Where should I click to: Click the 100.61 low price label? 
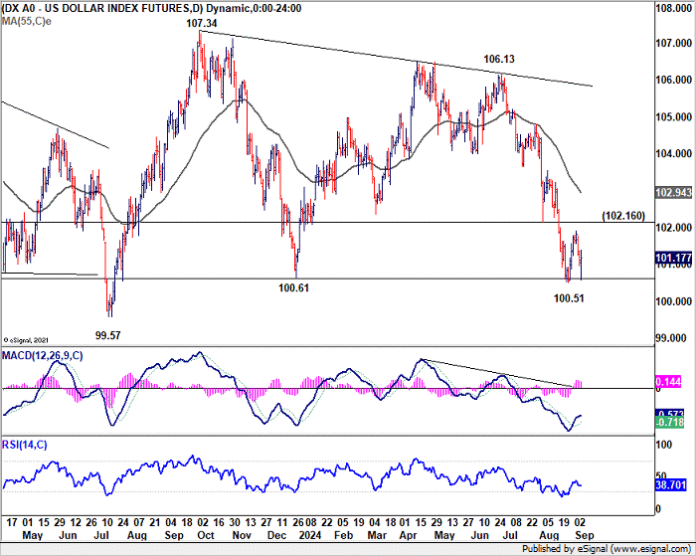(293, 288)
